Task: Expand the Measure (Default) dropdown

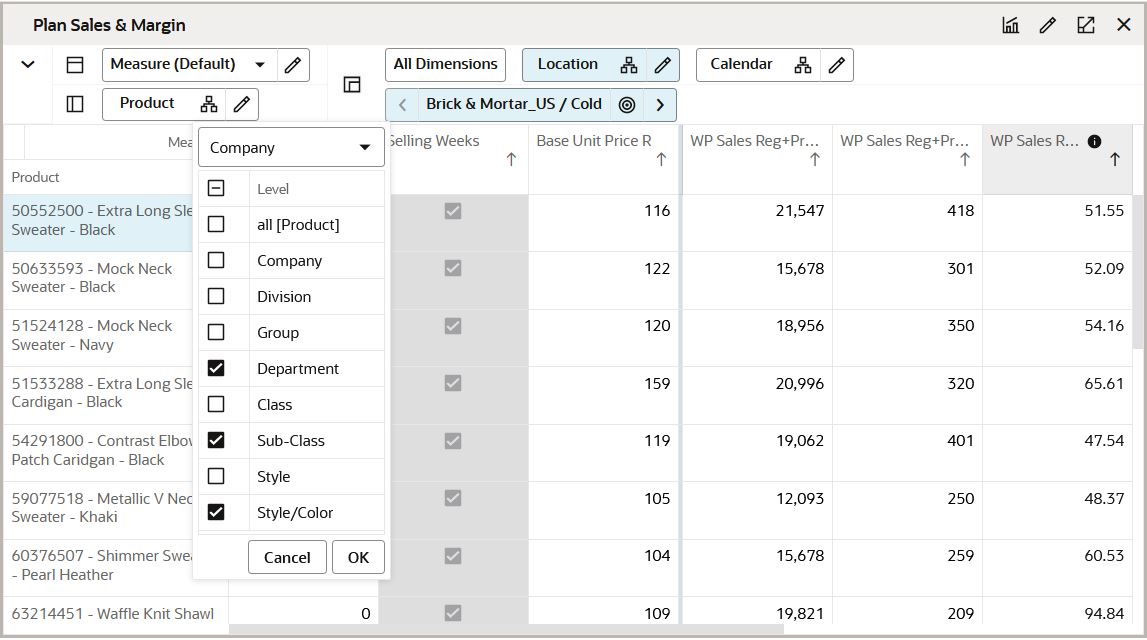Action: [261, 65]
